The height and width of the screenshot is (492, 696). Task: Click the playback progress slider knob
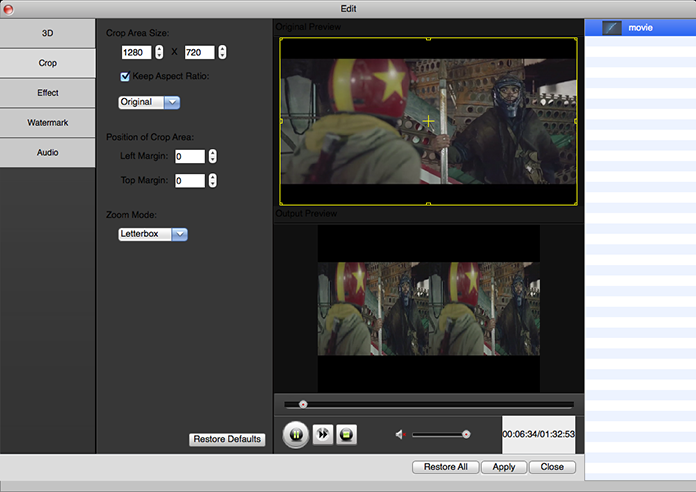click(303, 404)
